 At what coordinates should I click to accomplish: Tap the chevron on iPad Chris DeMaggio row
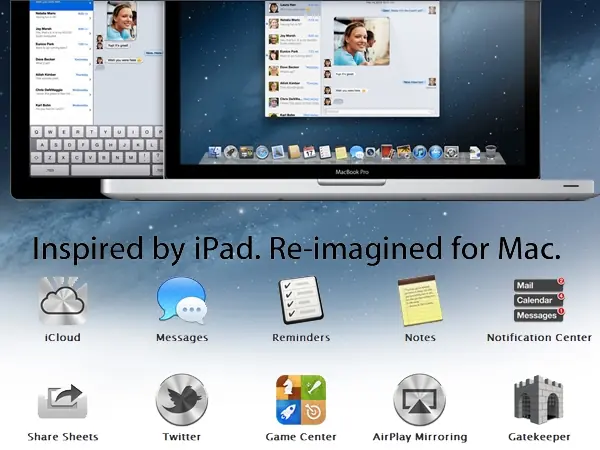(x=90, y=95)
